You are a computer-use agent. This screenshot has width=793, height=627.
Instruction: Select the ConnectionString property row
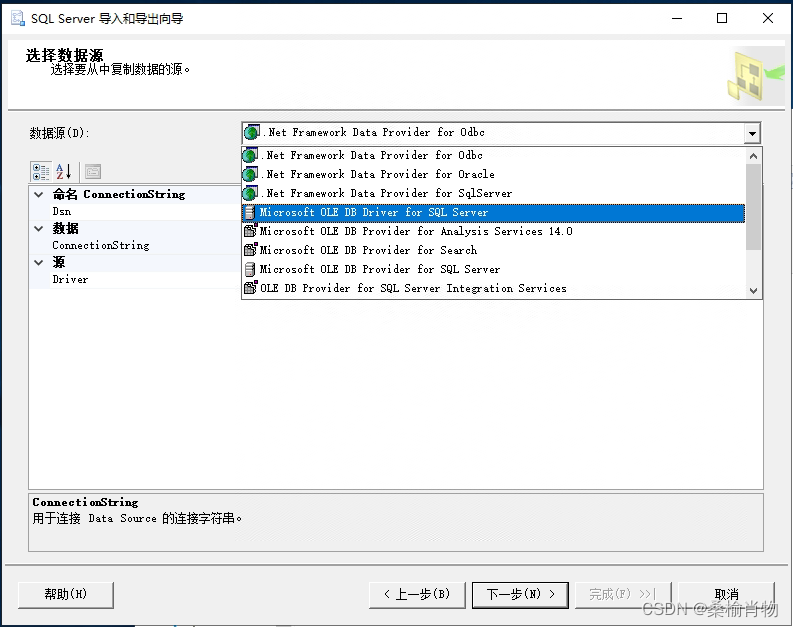click(136, 246)
